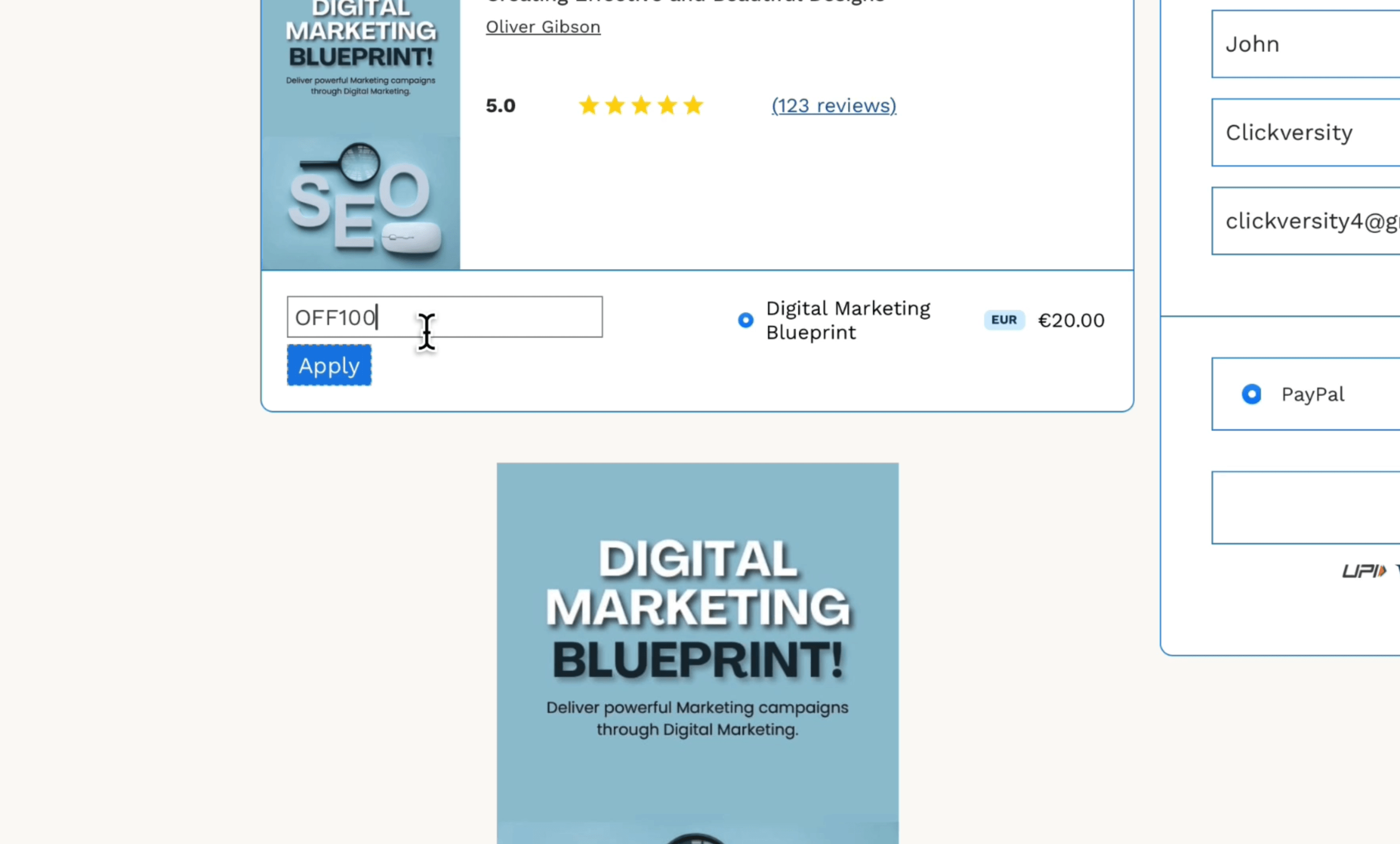Click the empty box below the PayPal option

(x=1306, y=507)
